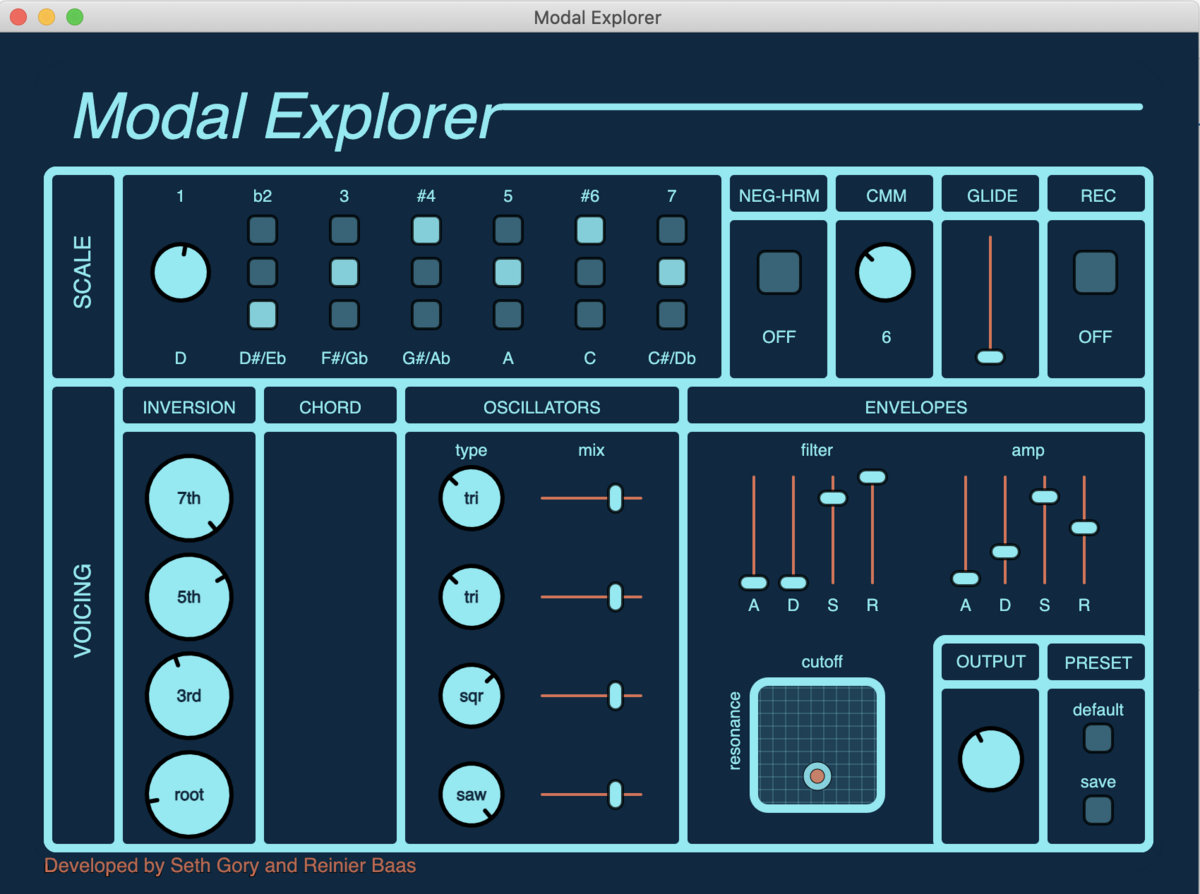Click the 7th inversion knob

189,498
